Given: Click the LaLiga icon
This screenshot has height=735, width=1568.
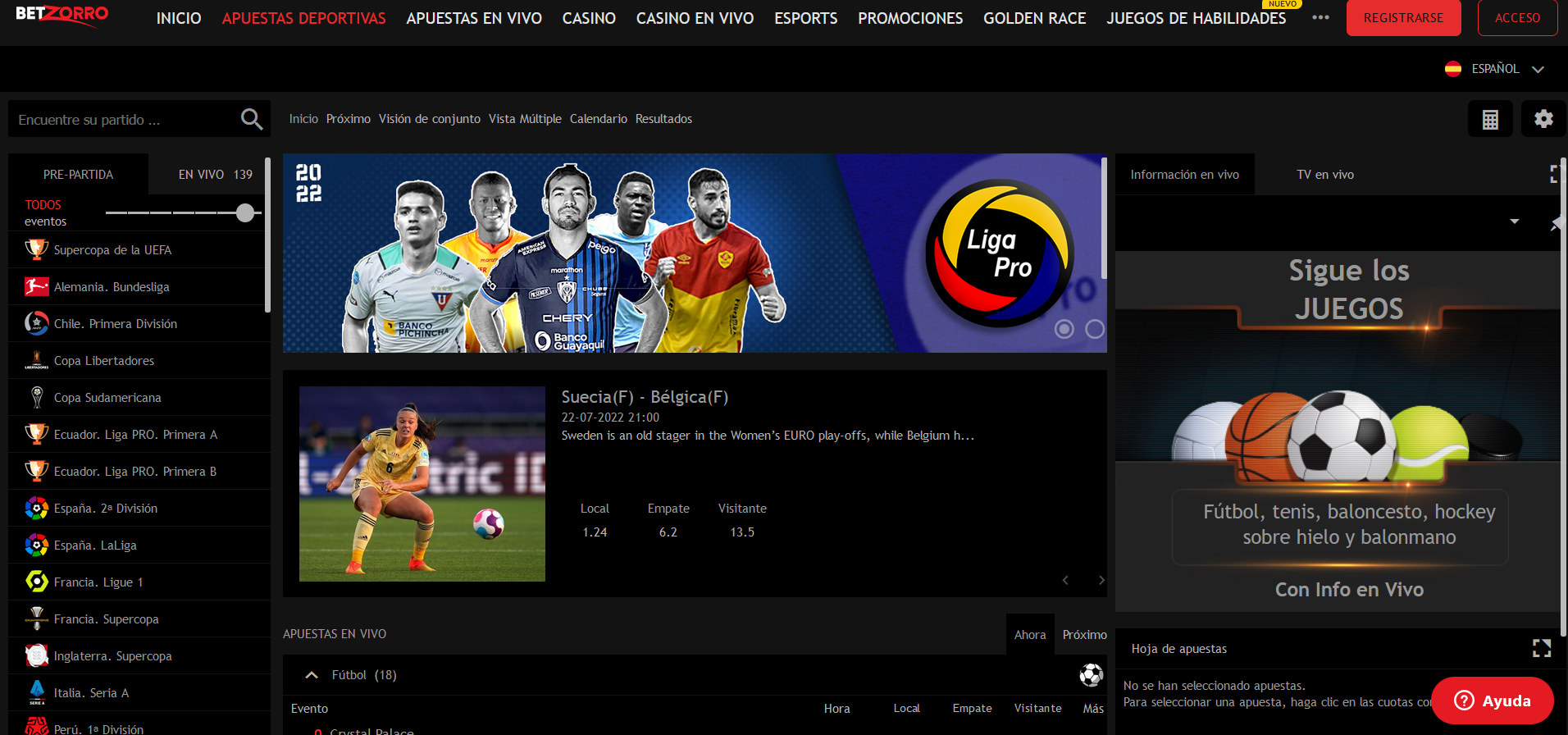Looking at the screenshot, I should click(36, 545).
